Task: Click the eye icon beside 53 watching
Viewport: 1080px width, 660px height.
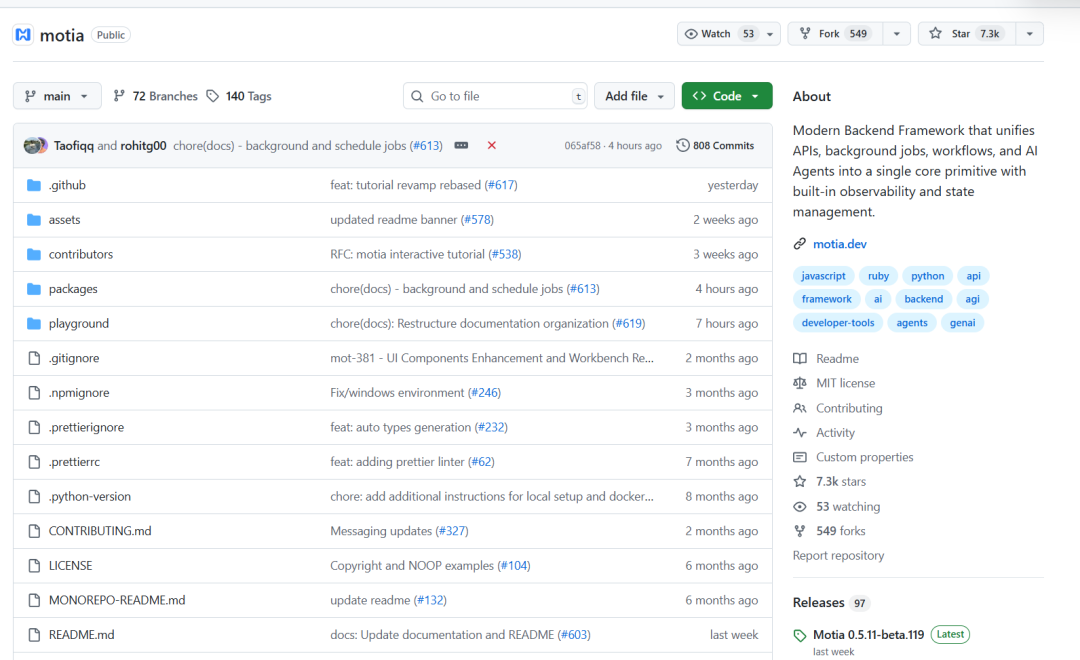Action: (x=800, y=506)
